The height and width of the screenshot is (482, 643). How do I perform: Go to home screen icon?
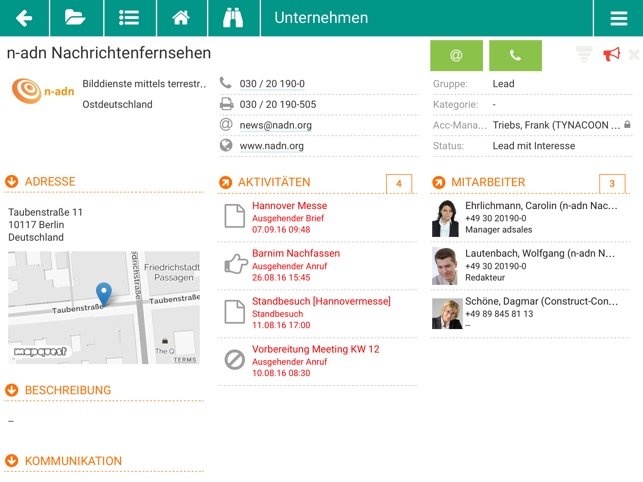(182, 18)
